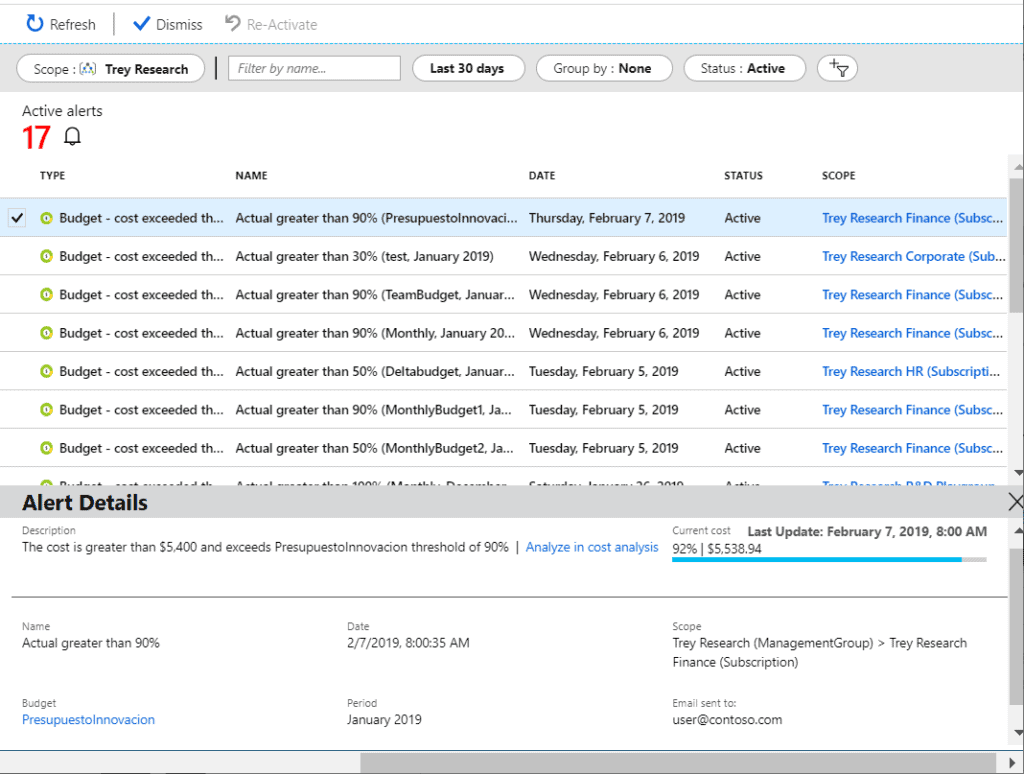This screenshot has height=774, width=1024.
Task: Sort alerts by the DATE column header
Action: 542,176
